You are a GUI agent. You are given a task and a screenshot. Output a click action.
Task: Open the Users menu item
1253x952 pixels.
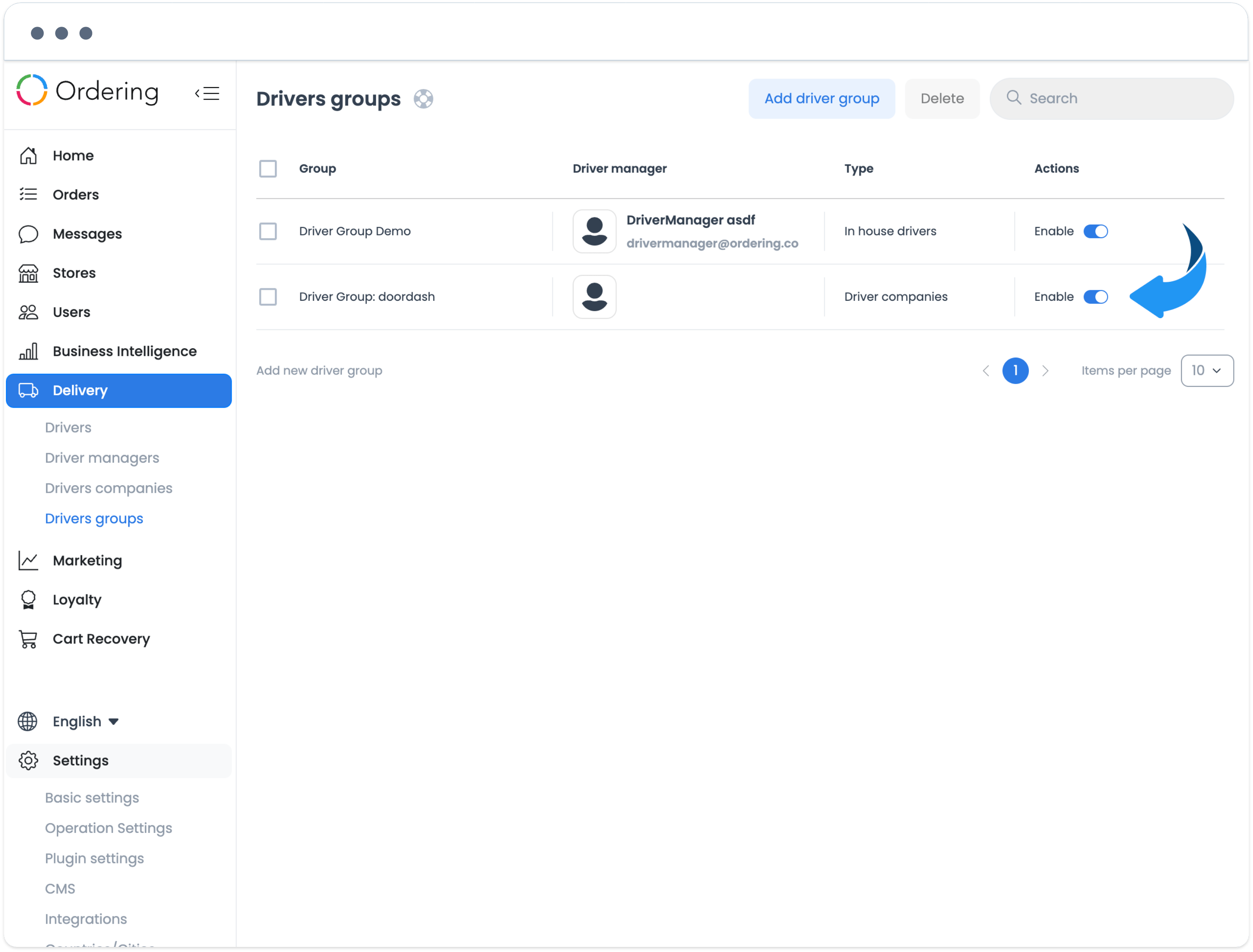tap(118, 312)
